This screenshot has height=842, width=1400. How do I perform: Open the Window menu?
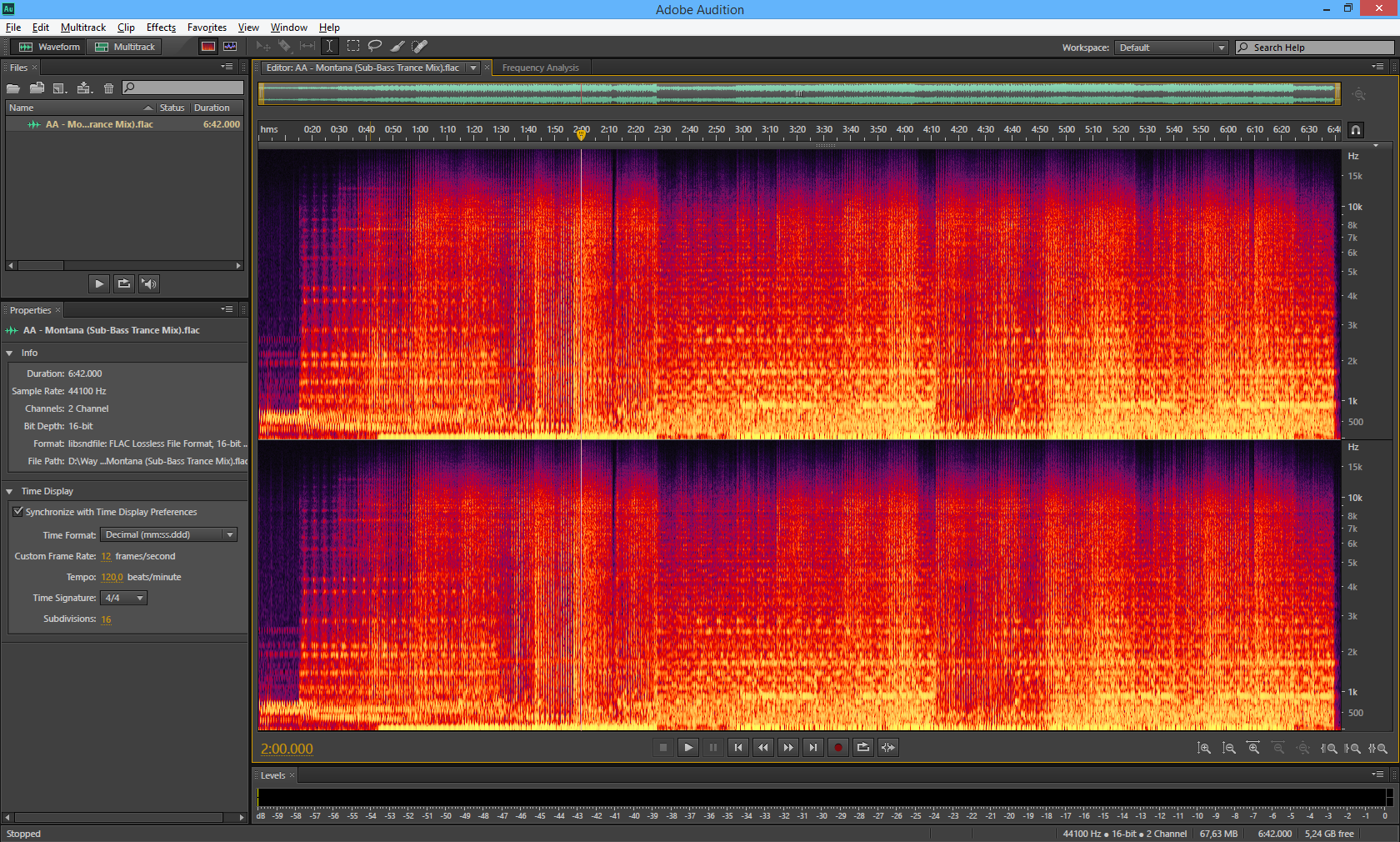coord(289,28)
